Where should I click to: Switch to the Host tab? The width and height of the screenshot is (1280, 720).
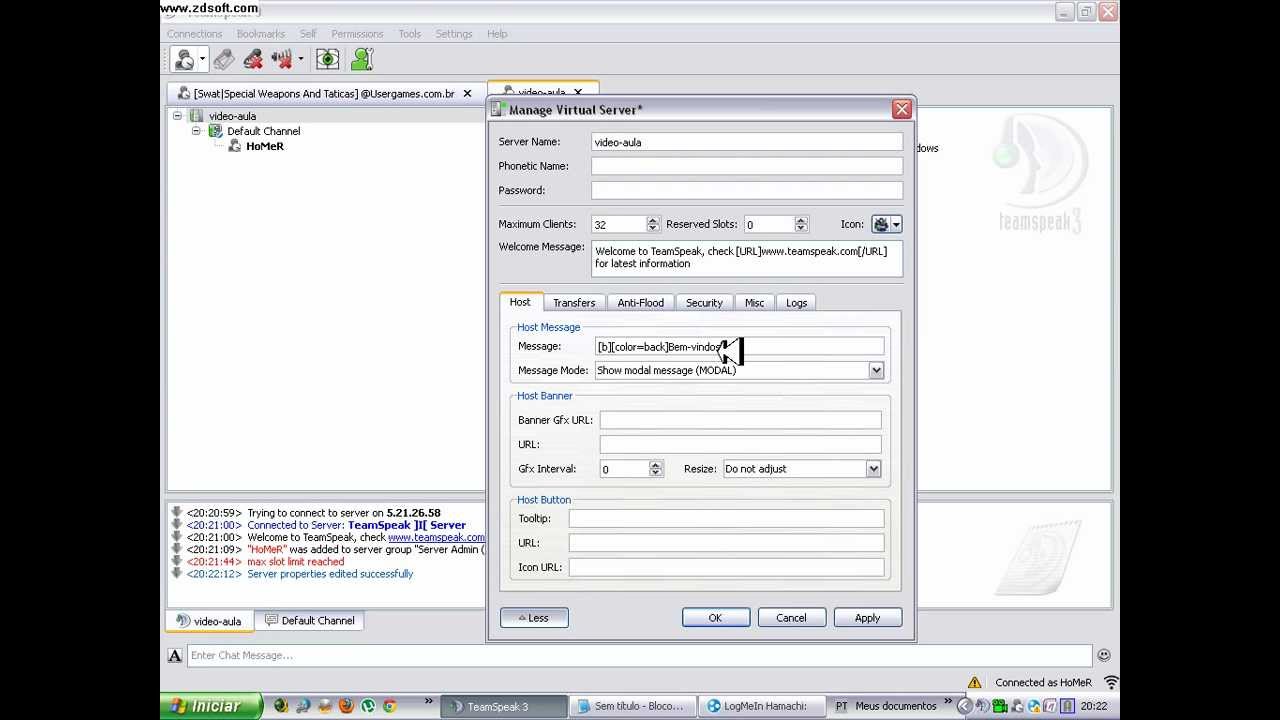click(x=521, y=302)
